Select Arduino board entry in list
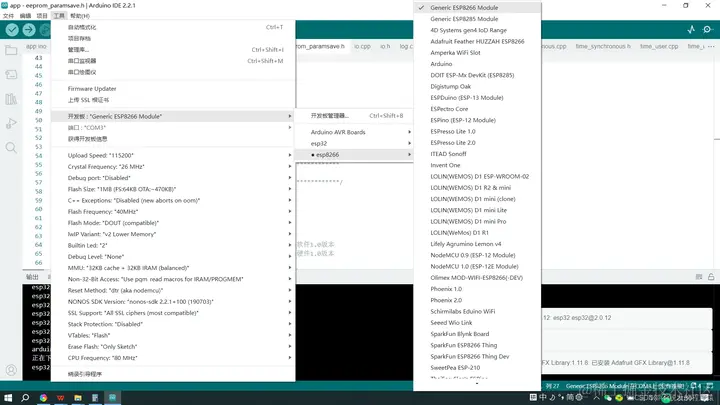 tap(477, 64)
